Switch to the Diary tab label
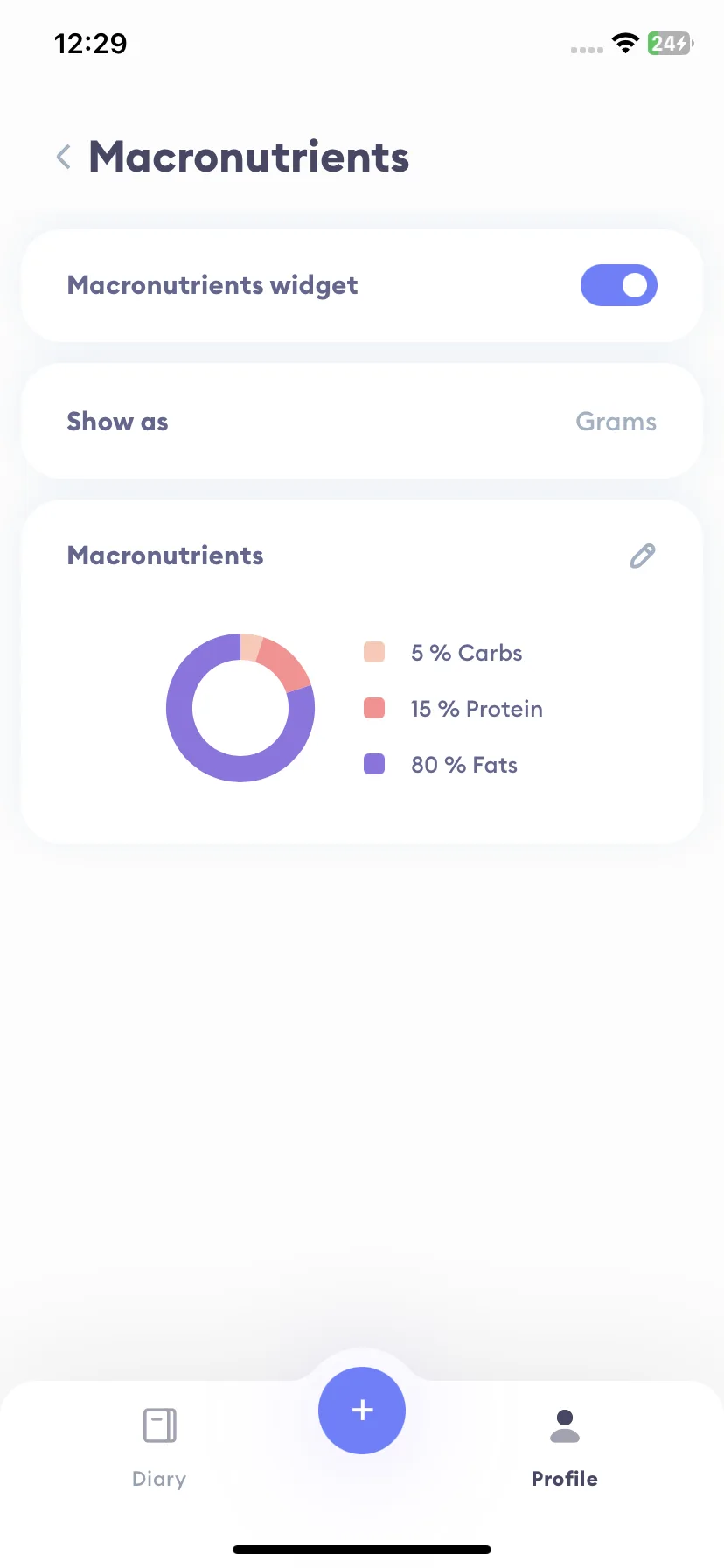Screen dimensions: 724x1568 coord(159,1479)
